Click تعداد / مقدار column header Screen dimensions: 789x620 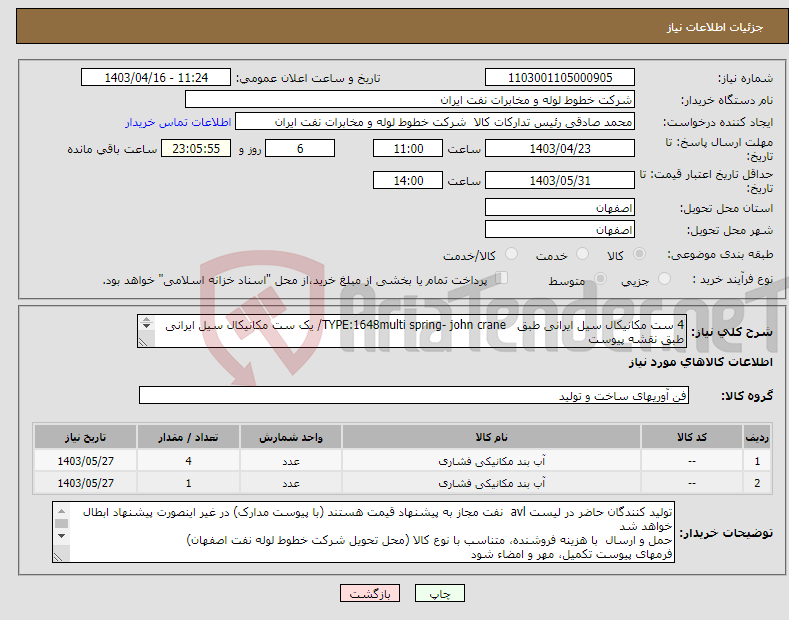(x=188, y=437)
